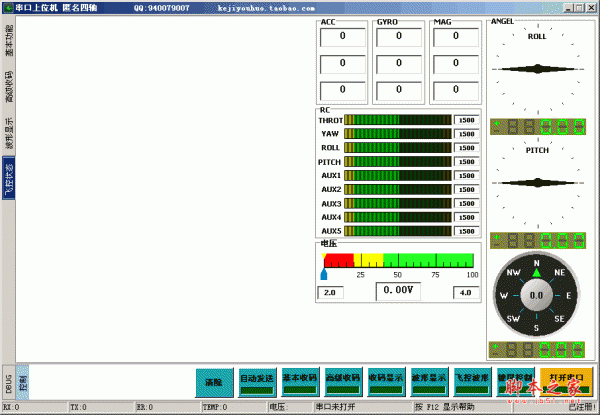Click the voltage color gauge bar
This screenshot has height=415, width=600.
(x=398, y=260)
